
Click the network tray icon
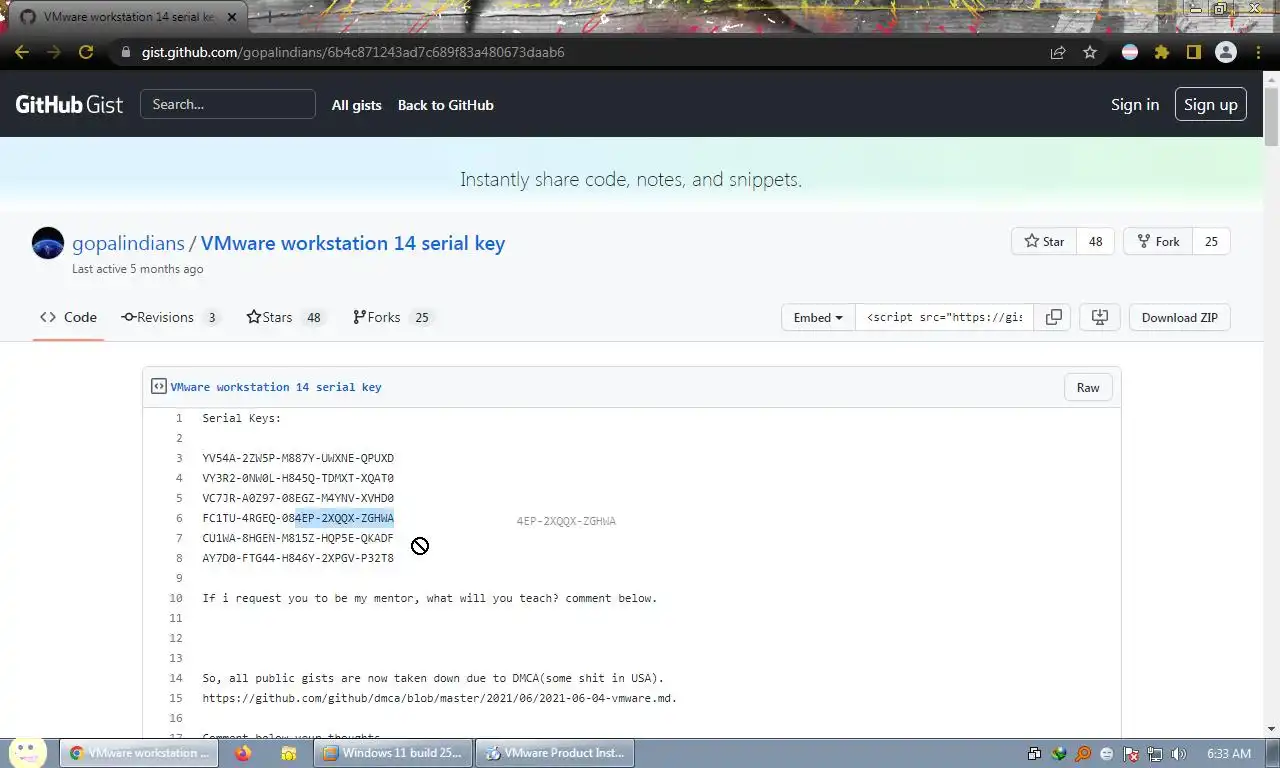pyautogui.click(x=1154, y=754)
